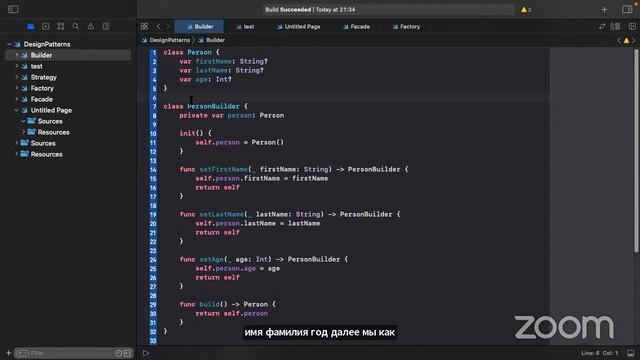Click Builder in the jump bar
The width and height of the screenshot is (640, 360).
pos(215,40)
